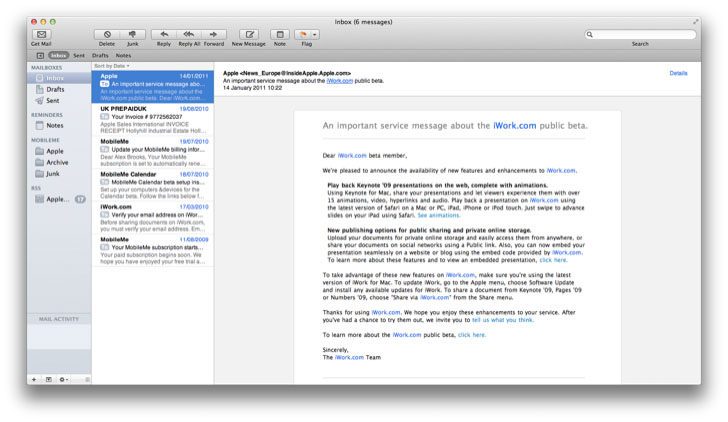
Task: Click the Reply arrow button
Action: pyautogui.click(x=164, y=34)
